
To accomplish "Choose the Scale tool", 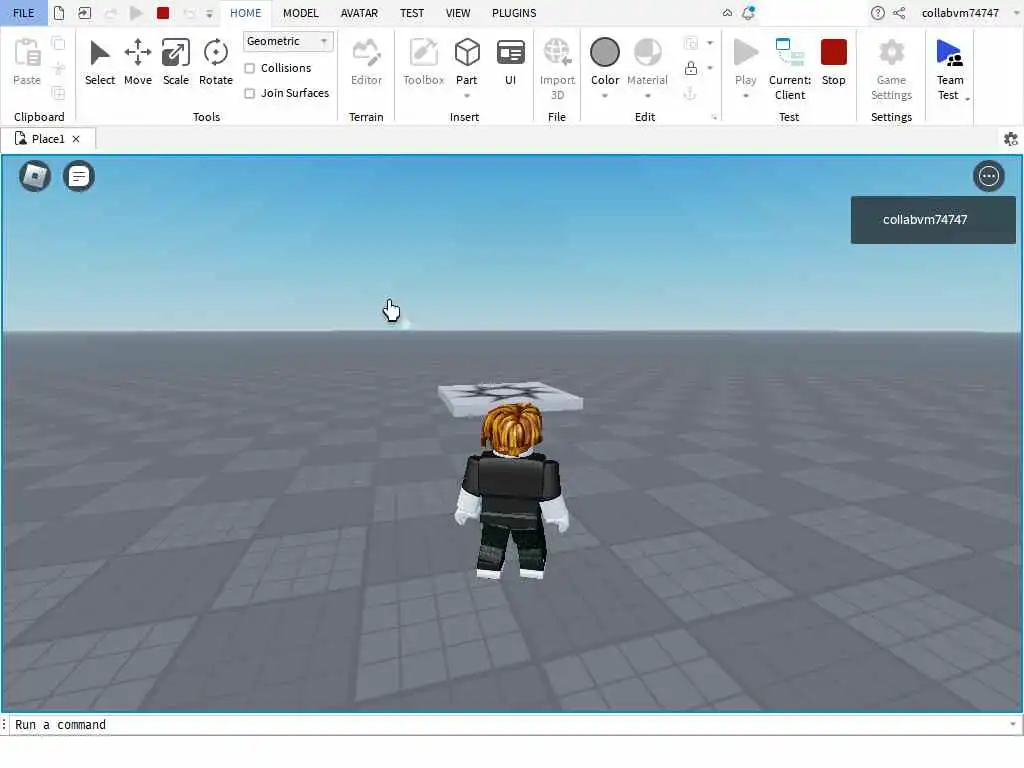I will 176,62.
